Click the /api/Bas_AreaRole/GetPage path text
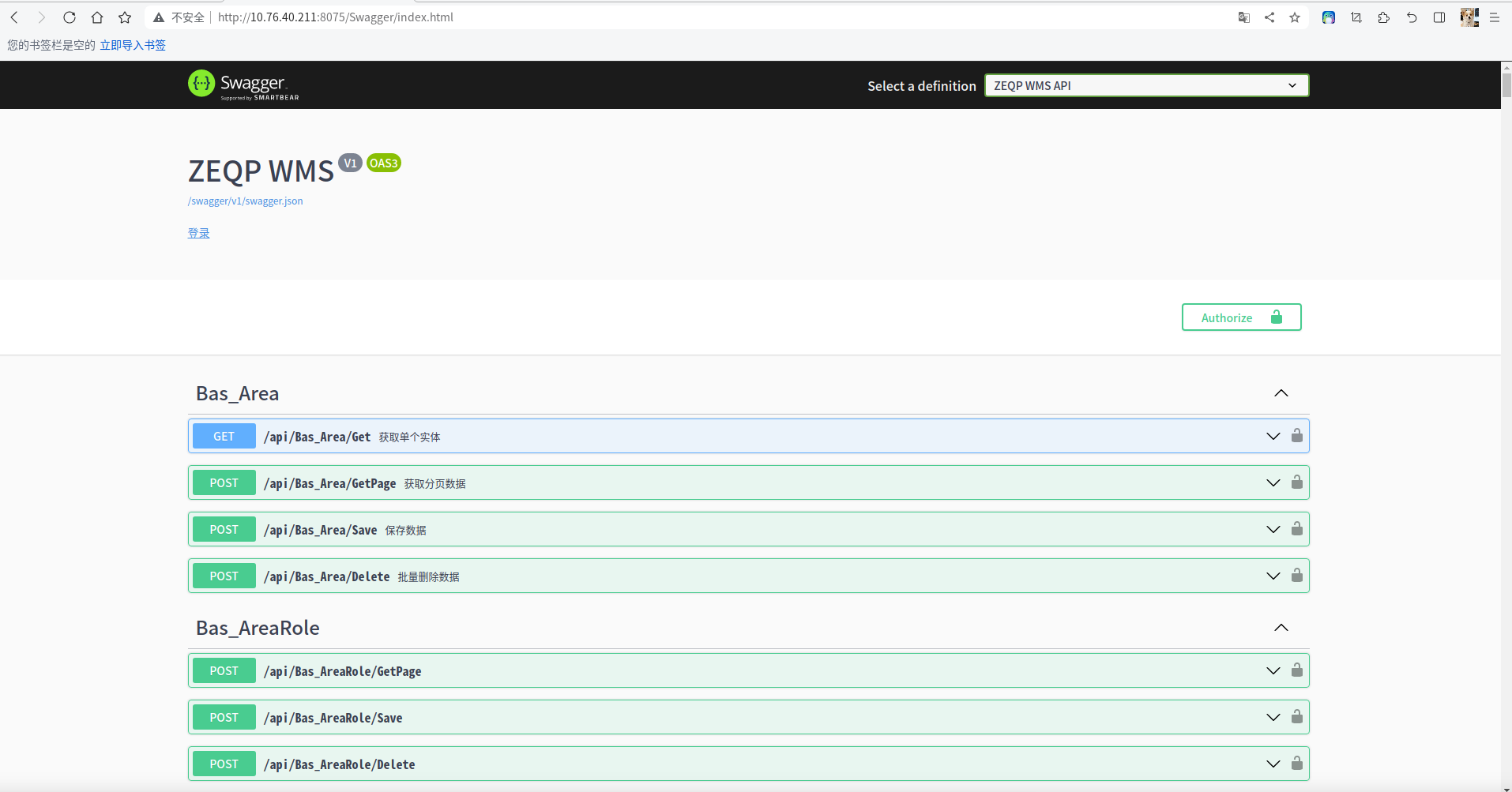 (x=342, y=671)
